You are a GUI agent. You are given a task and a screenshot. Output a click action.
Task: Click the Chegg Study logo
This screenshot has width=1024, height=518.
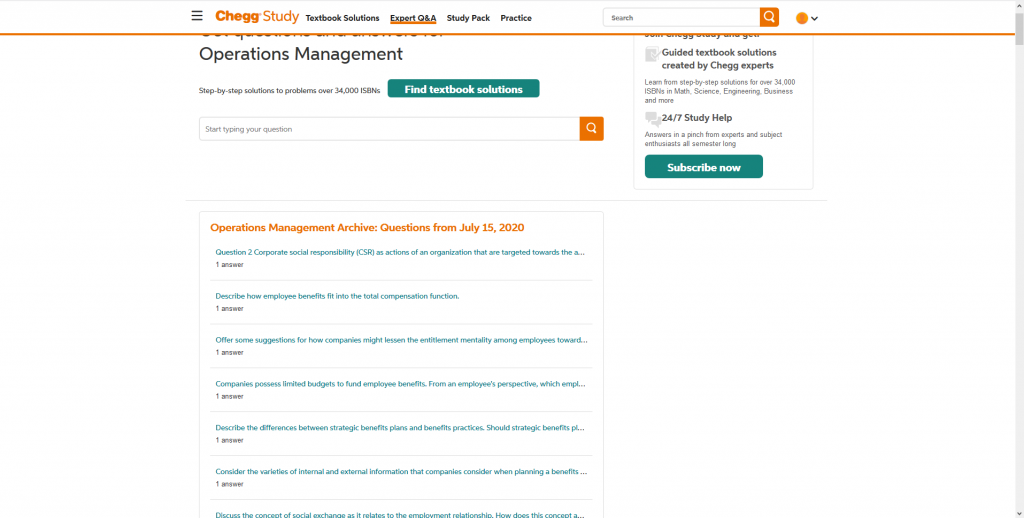pyautogui.click(x=257, y=17)
